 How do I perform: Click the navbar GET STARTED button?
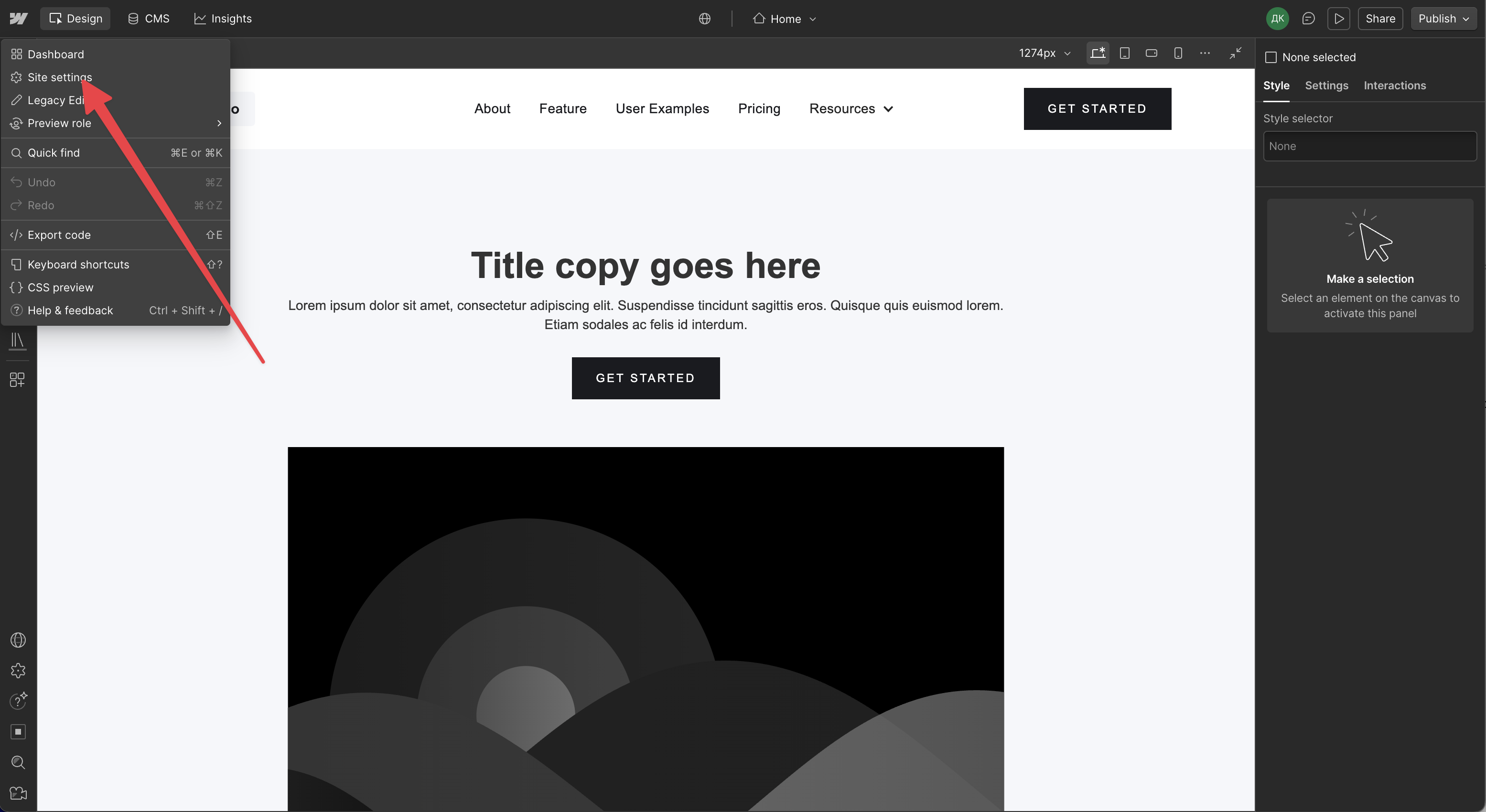coord(1097,108)
